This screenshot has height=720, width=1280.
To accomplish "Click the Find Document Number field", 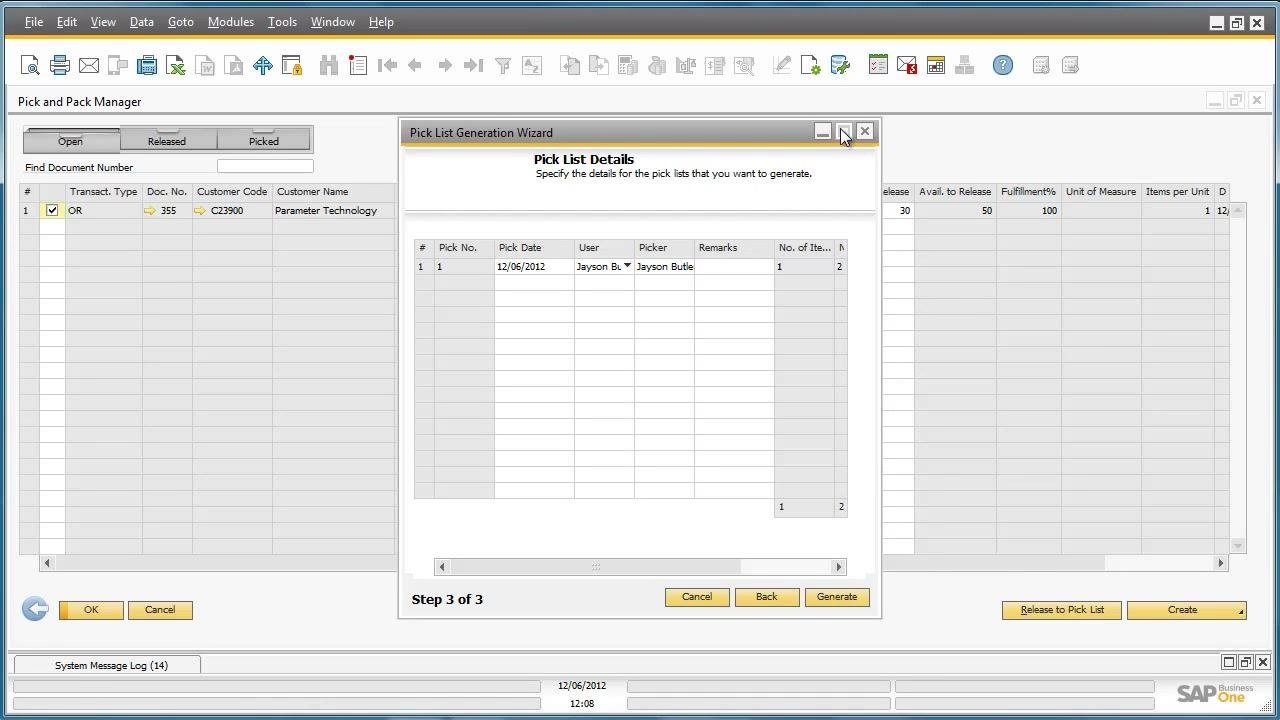I will click(265, 167).
